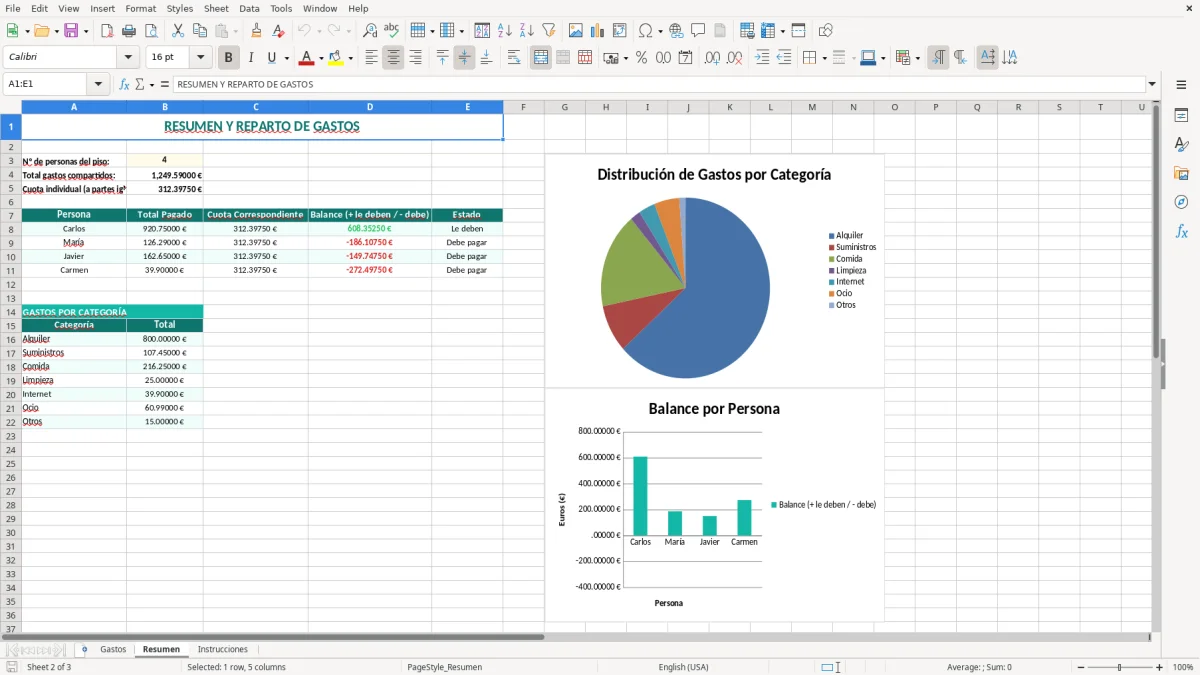Click the Insert Comment icon
This screenshot has height=675, width=1200.
pos(698,31)
